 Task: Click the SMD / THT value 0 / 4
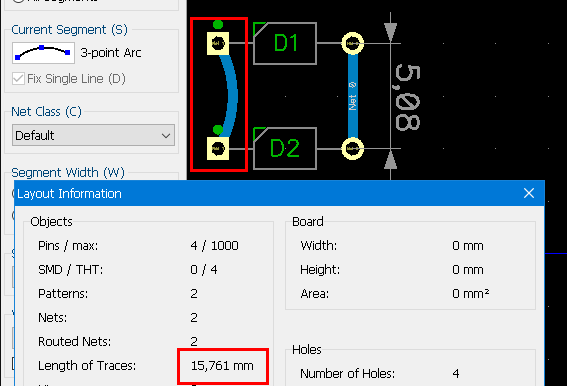(x=204, y=270)
